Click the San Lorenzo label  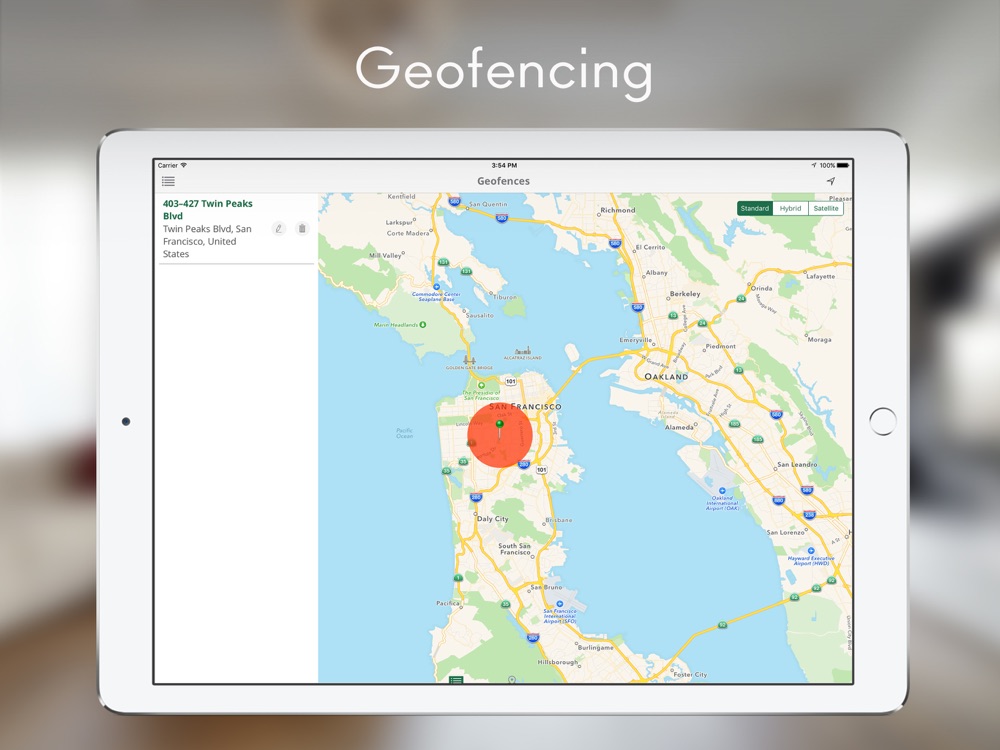(786, 532)
